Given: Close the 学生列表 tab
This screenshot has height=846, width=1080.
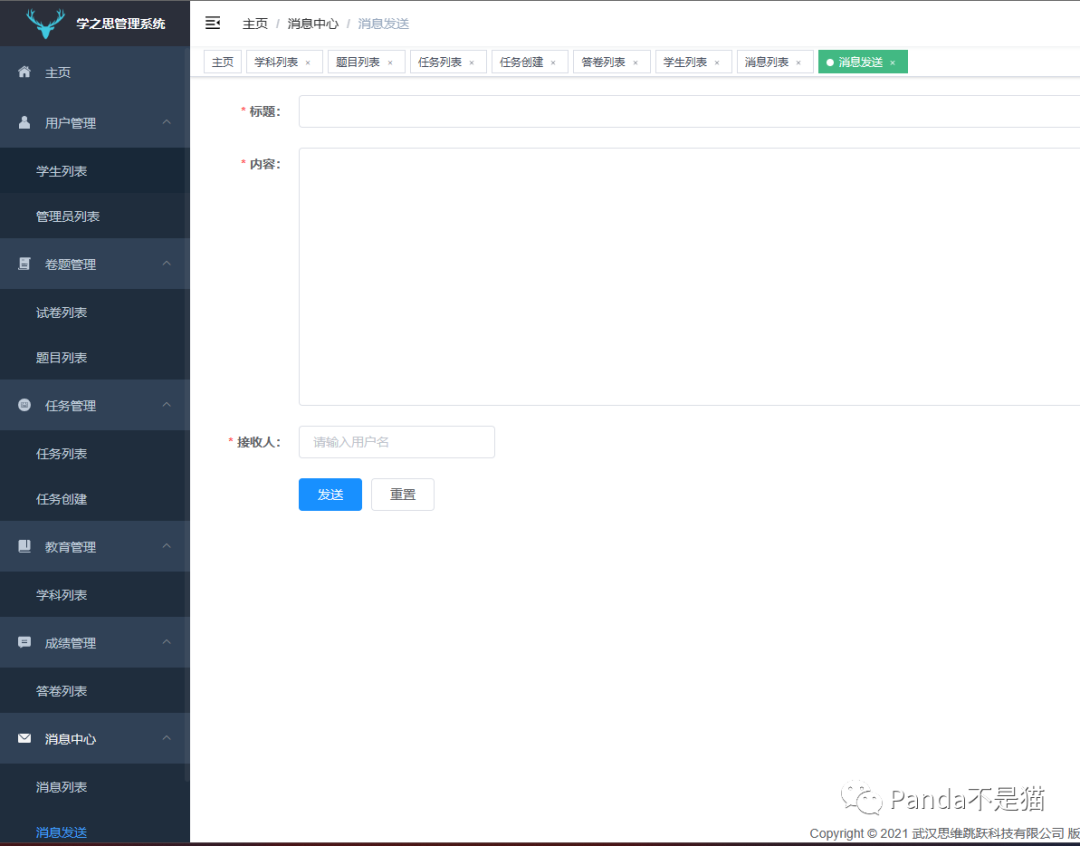Looking at the screenshot, I should [717, 63].
